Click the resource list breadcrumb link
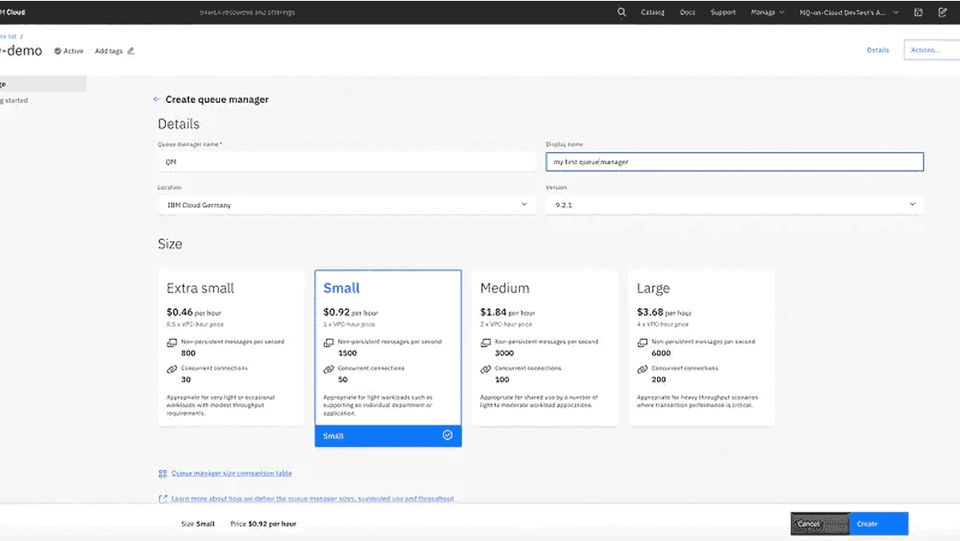Viewport: 960px width, 541px height. [x=9, y=36]
